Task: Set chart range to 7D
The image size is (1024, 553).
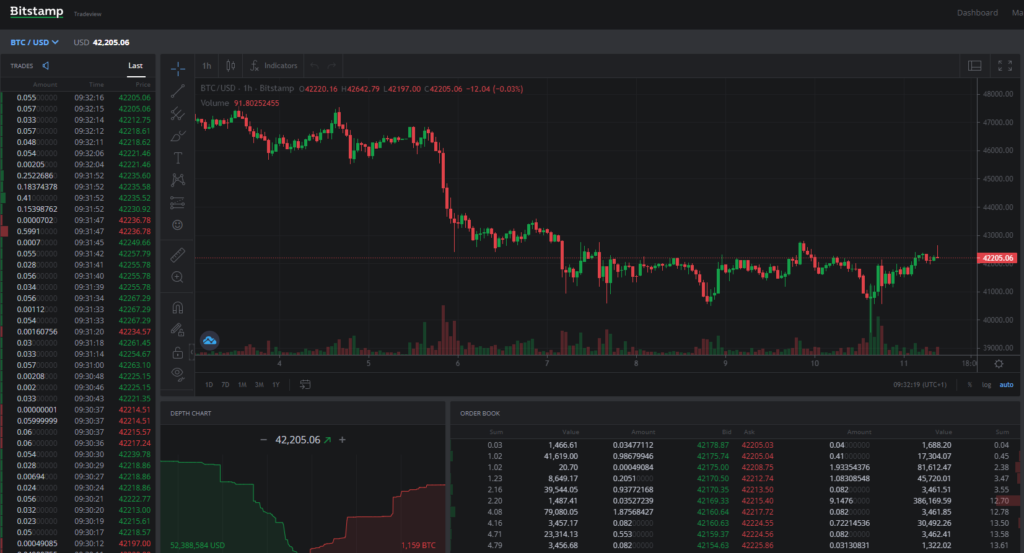Action: 225,385
